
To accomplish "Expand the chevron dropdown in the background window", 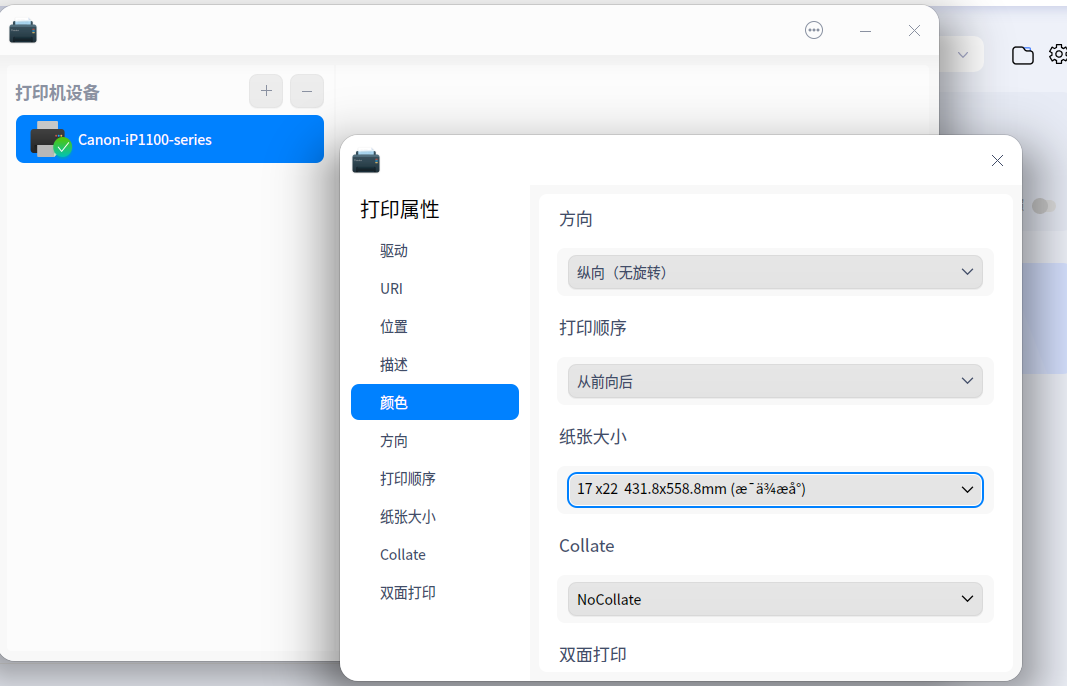I will [x=963, y=54].
